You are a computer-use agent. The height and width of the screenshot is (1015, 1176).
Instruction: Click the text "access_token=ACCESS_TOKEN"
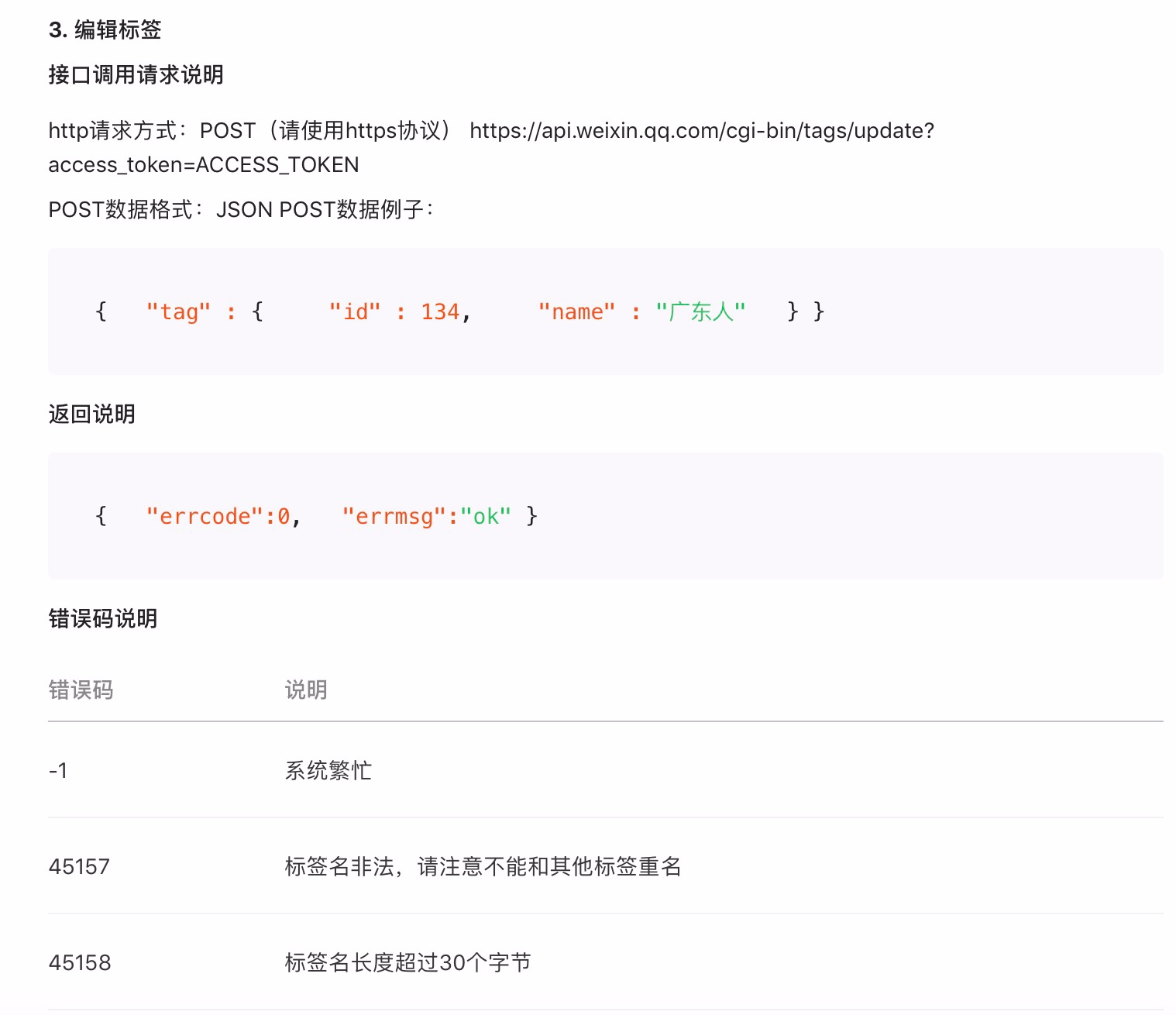(x=204, y=165)
